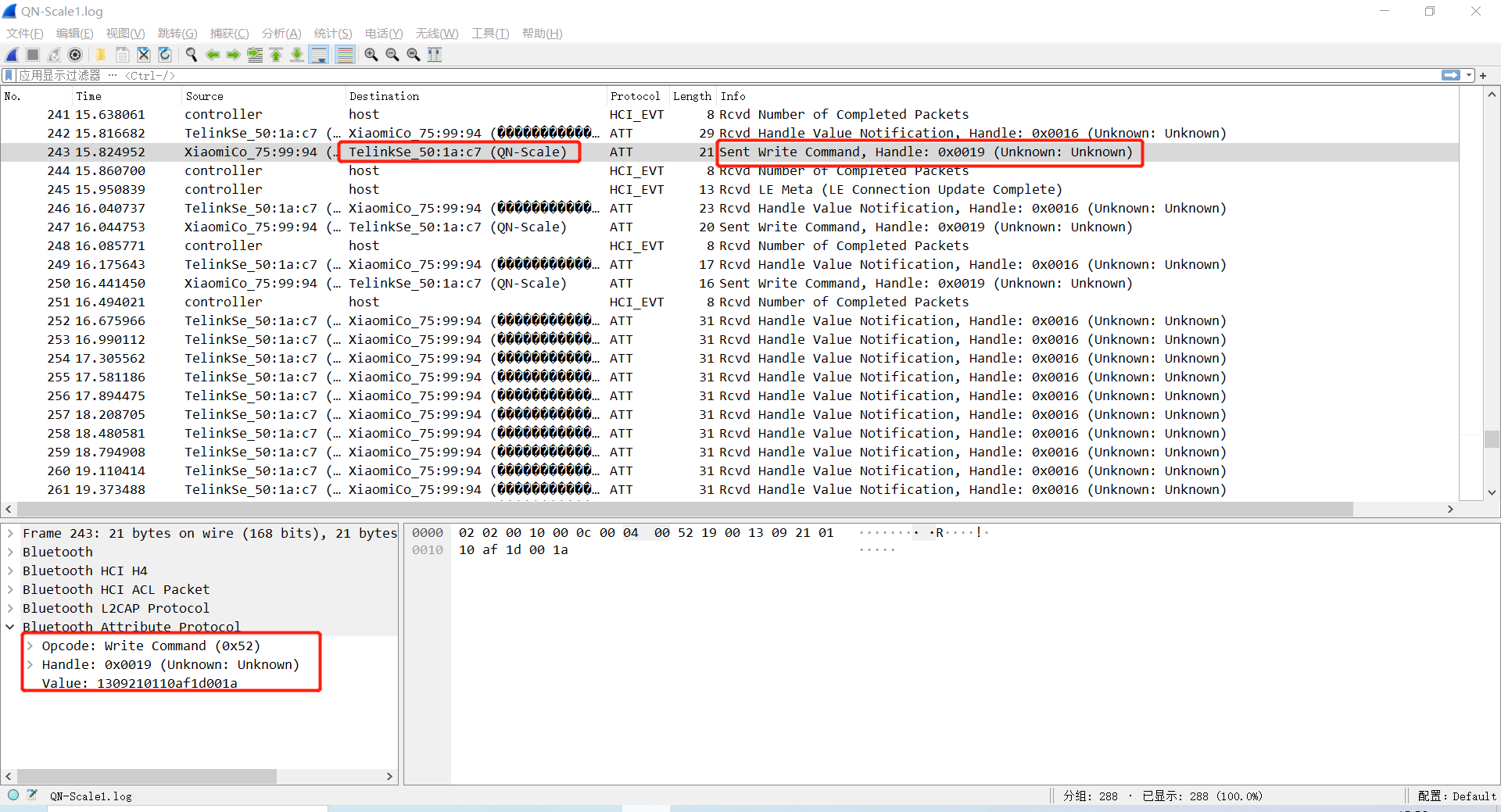This screenshot has width=1501, height=812.
Task: Click the Stop capture square icon
Action: (33, 55)
